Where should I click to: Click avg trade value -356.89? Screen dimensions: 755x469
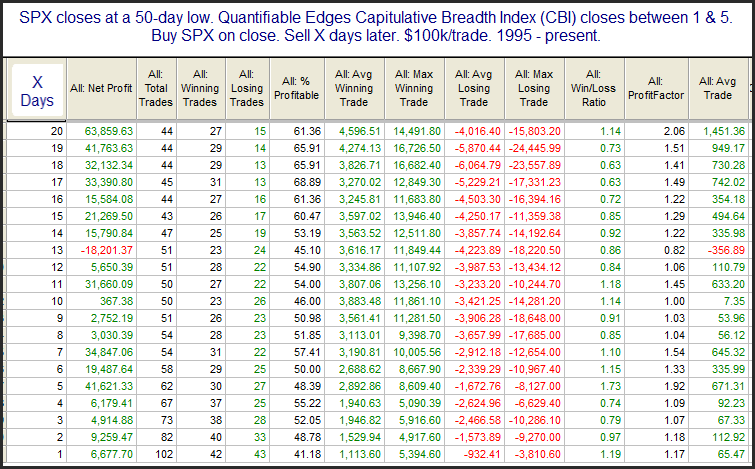tap(728, 250)
